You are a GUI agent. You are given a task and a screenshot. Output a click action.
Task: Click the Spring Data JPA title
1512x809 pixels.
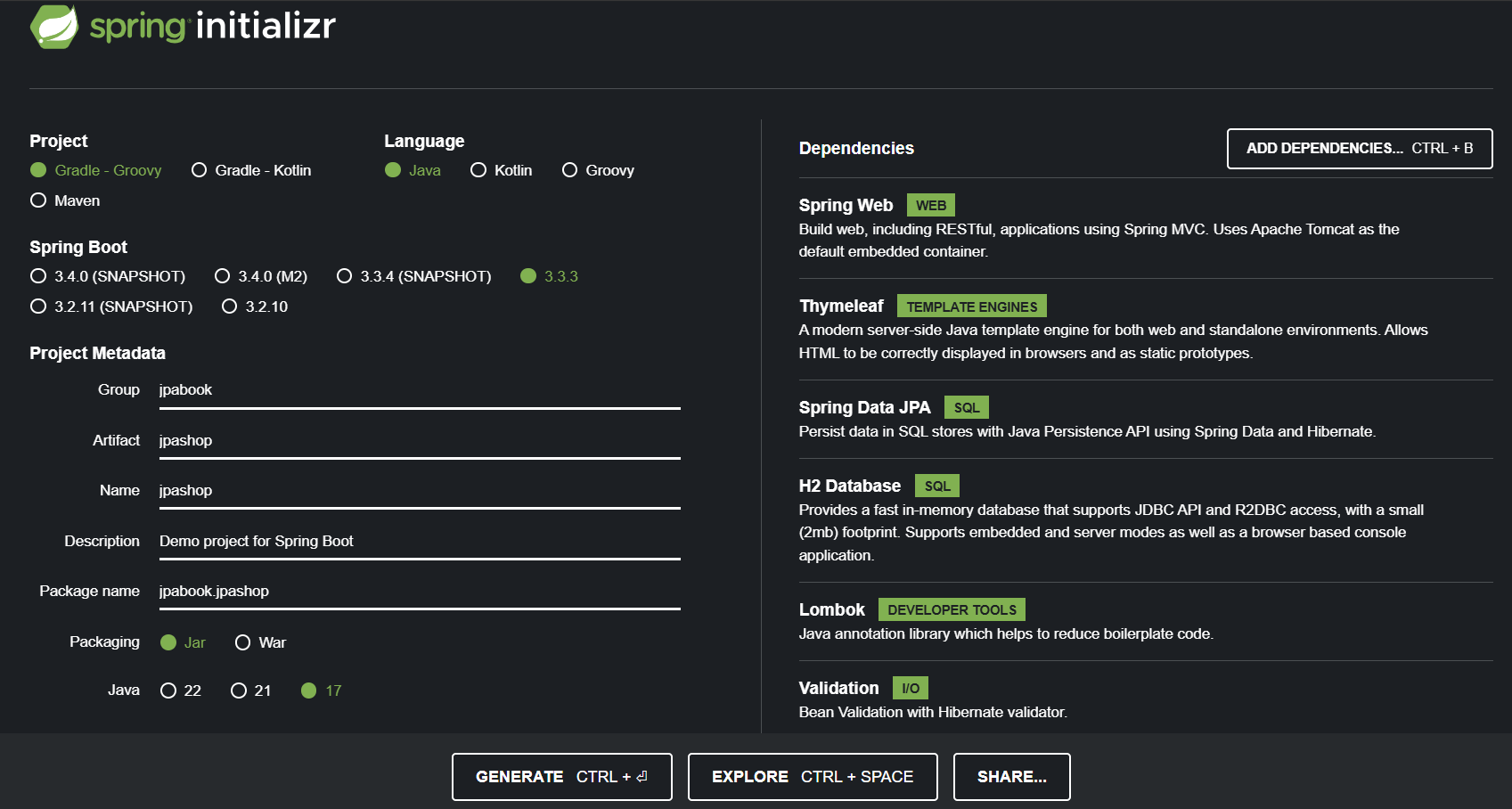coord(864,408)
